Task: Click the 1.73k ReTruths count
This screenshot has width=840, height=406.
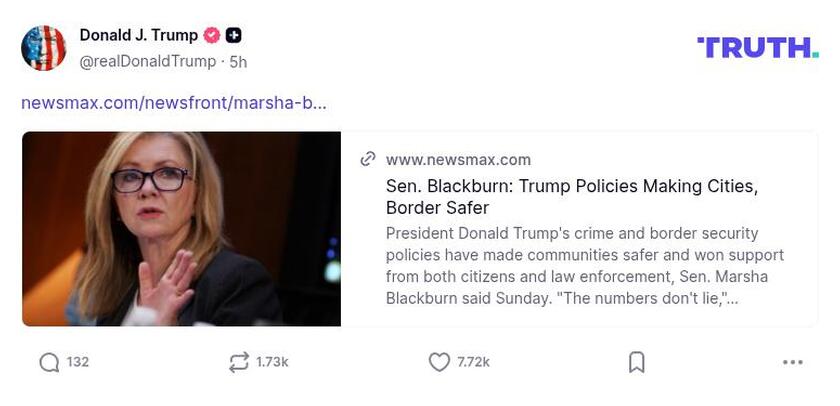Action: click(x=272, y=362)
